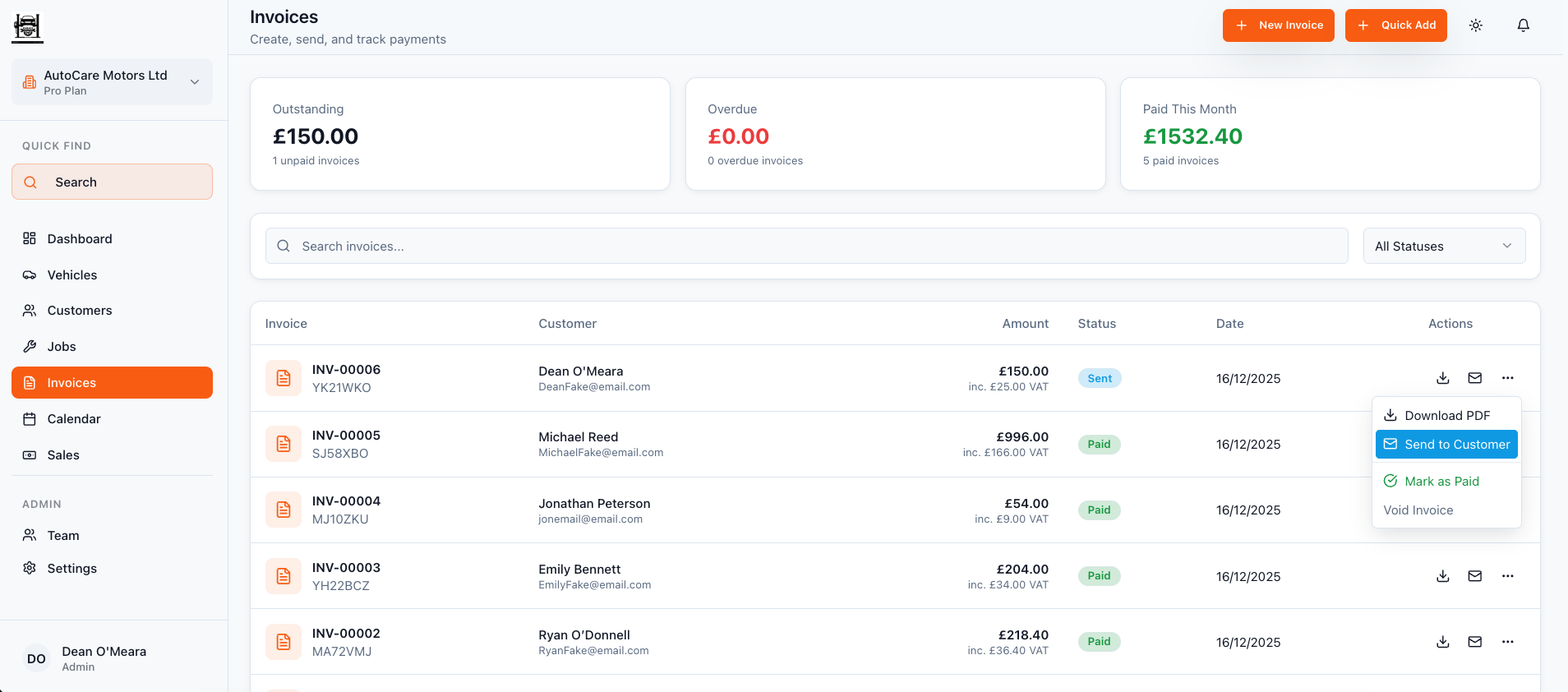The image size is (1568, 692).
Task: Open the Quick Find Search bar
Action: (x=112, y=182)
